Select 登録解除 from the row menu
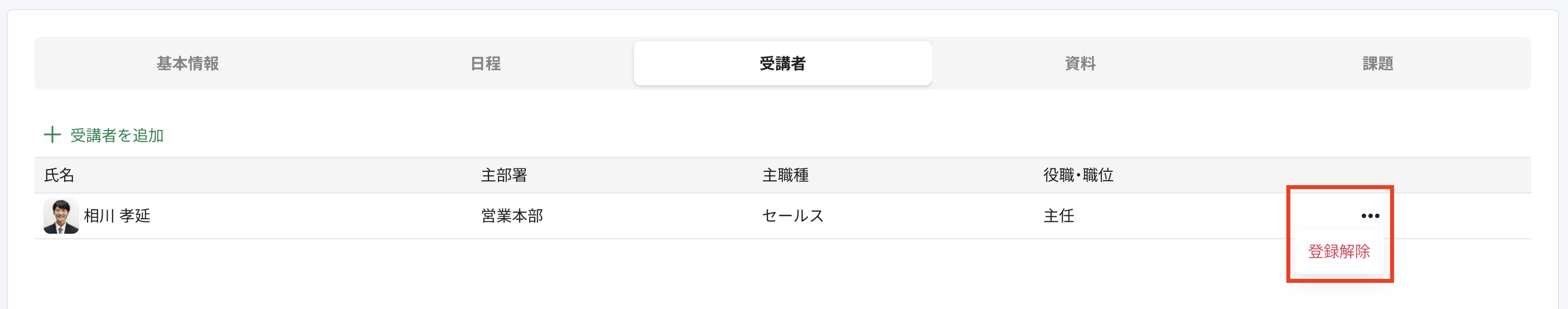Image resolution: width=1568 pixels, height=309 pixels. 1338,251
